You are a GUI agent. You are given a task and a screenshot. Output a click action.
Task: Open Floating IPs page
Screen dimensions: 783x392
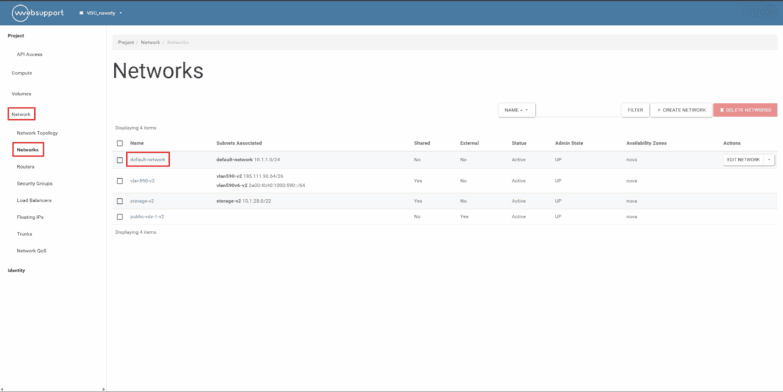tap(29, 217)
